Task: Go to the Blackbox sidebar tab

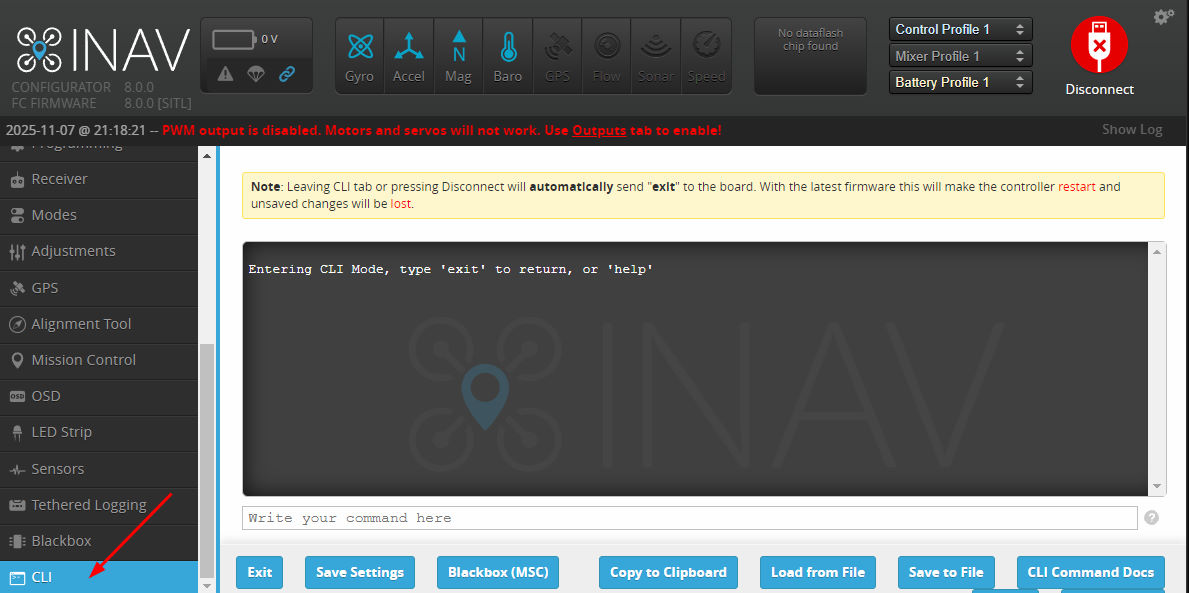Action: point(61,541)
